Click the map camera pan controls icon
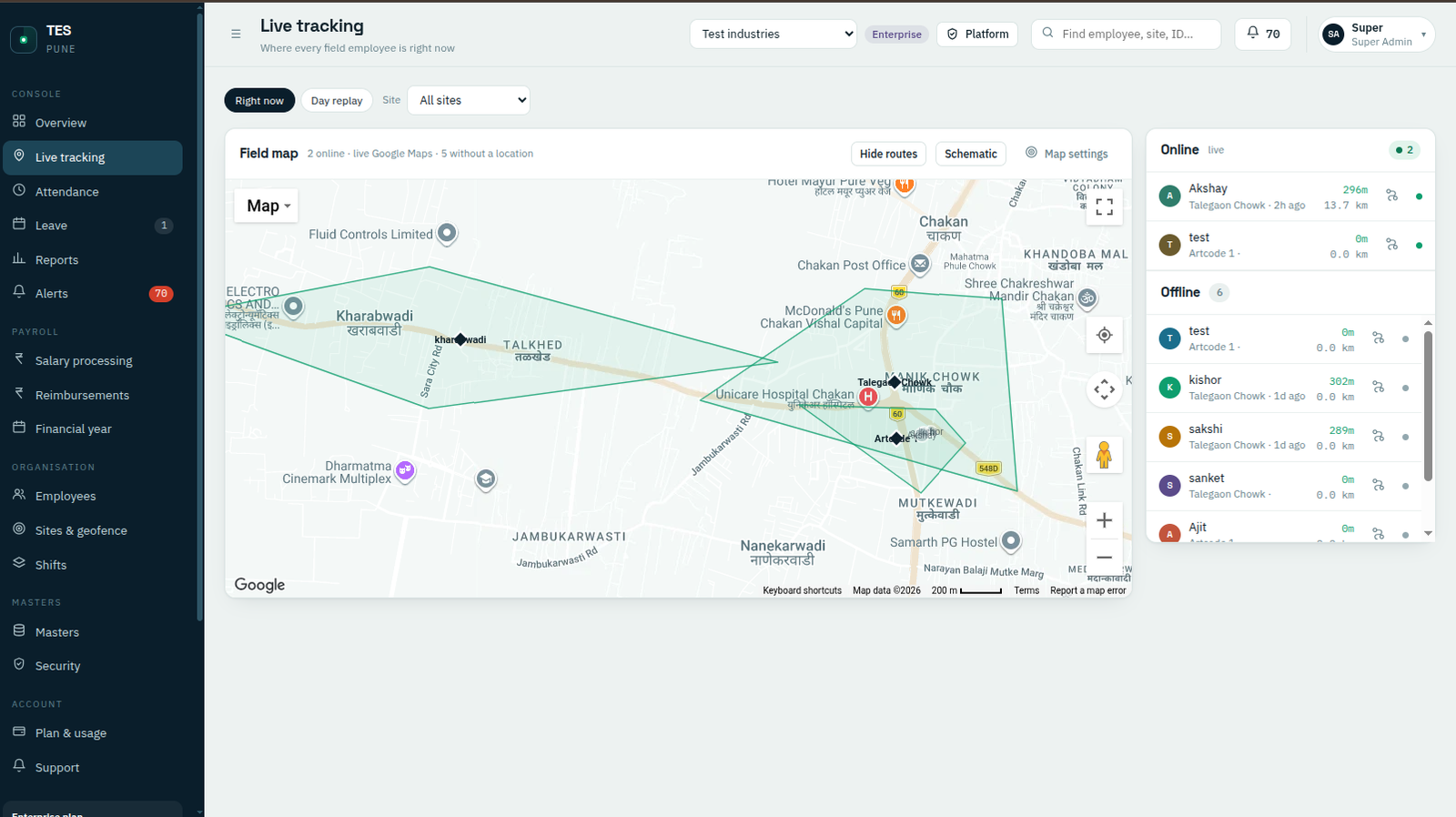 coord(1104,389)
